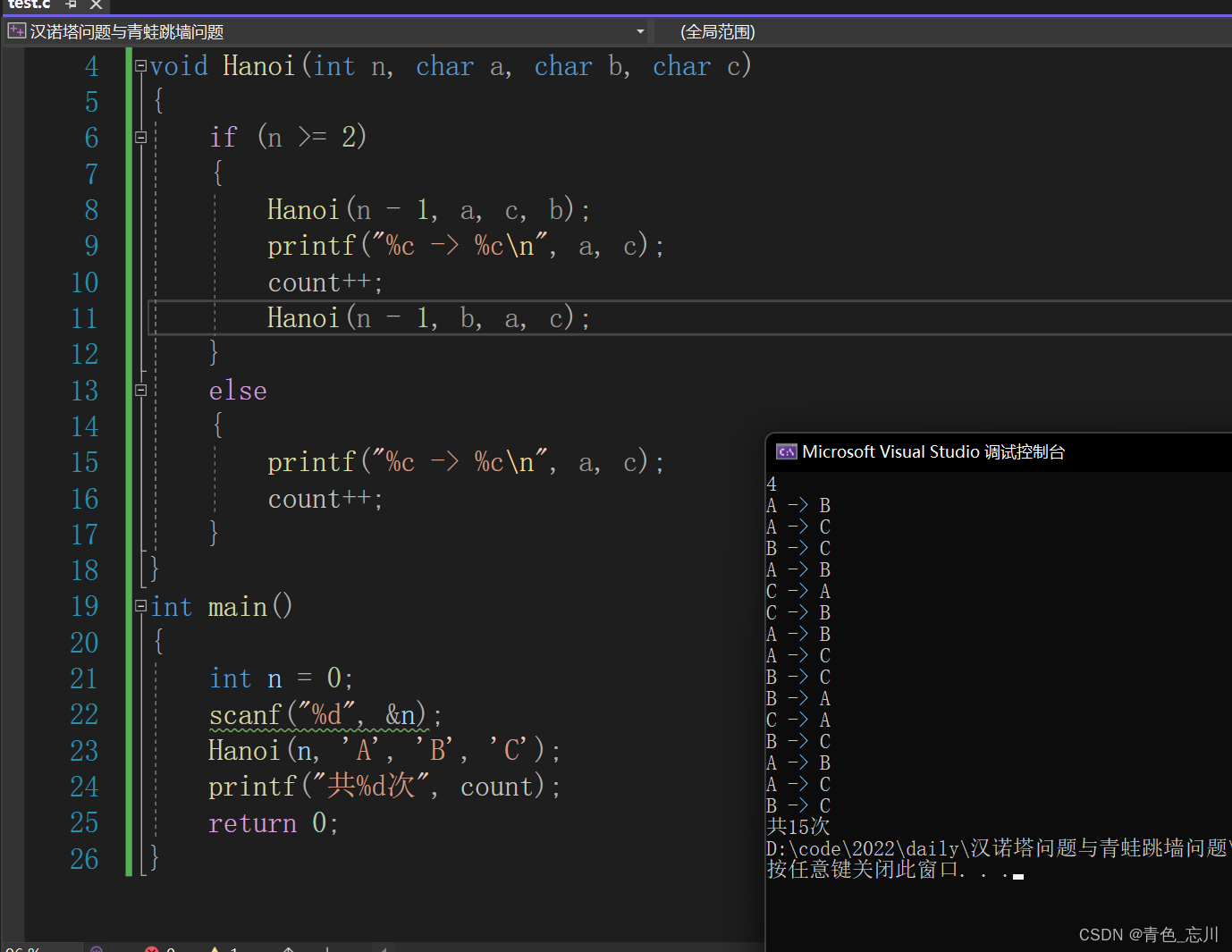
Task: Click the project icon beside 汉诺塔问题与青蛙跳墙问题
Action: [16, 31]
